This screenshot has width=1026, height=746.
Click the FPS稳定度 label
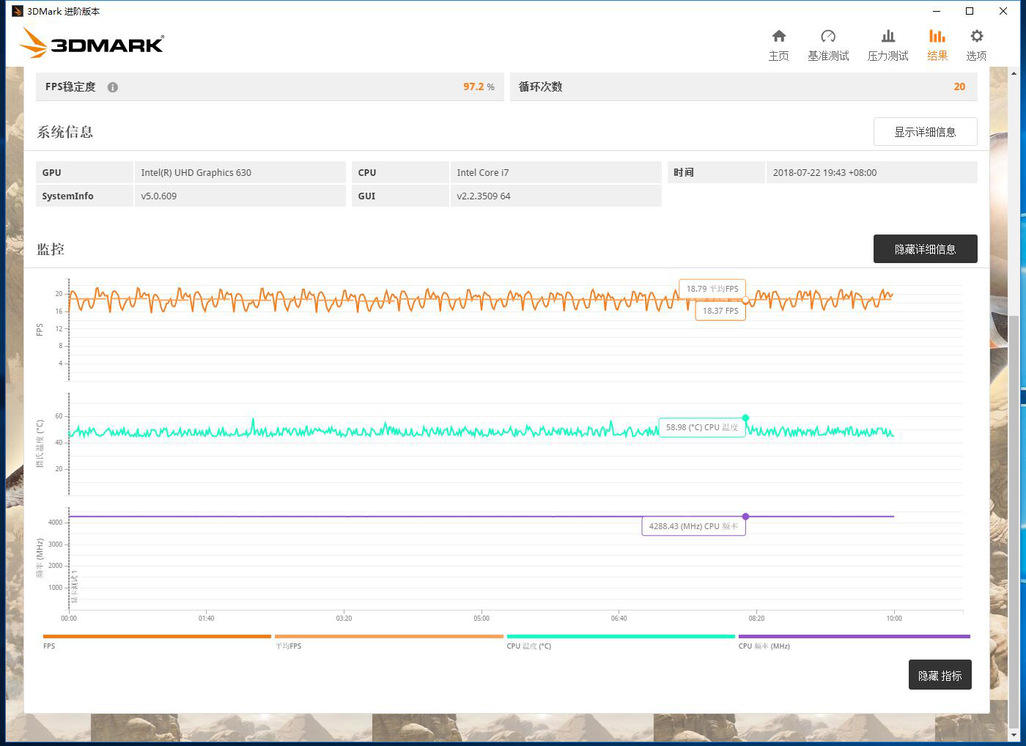(x=70, y=87)
